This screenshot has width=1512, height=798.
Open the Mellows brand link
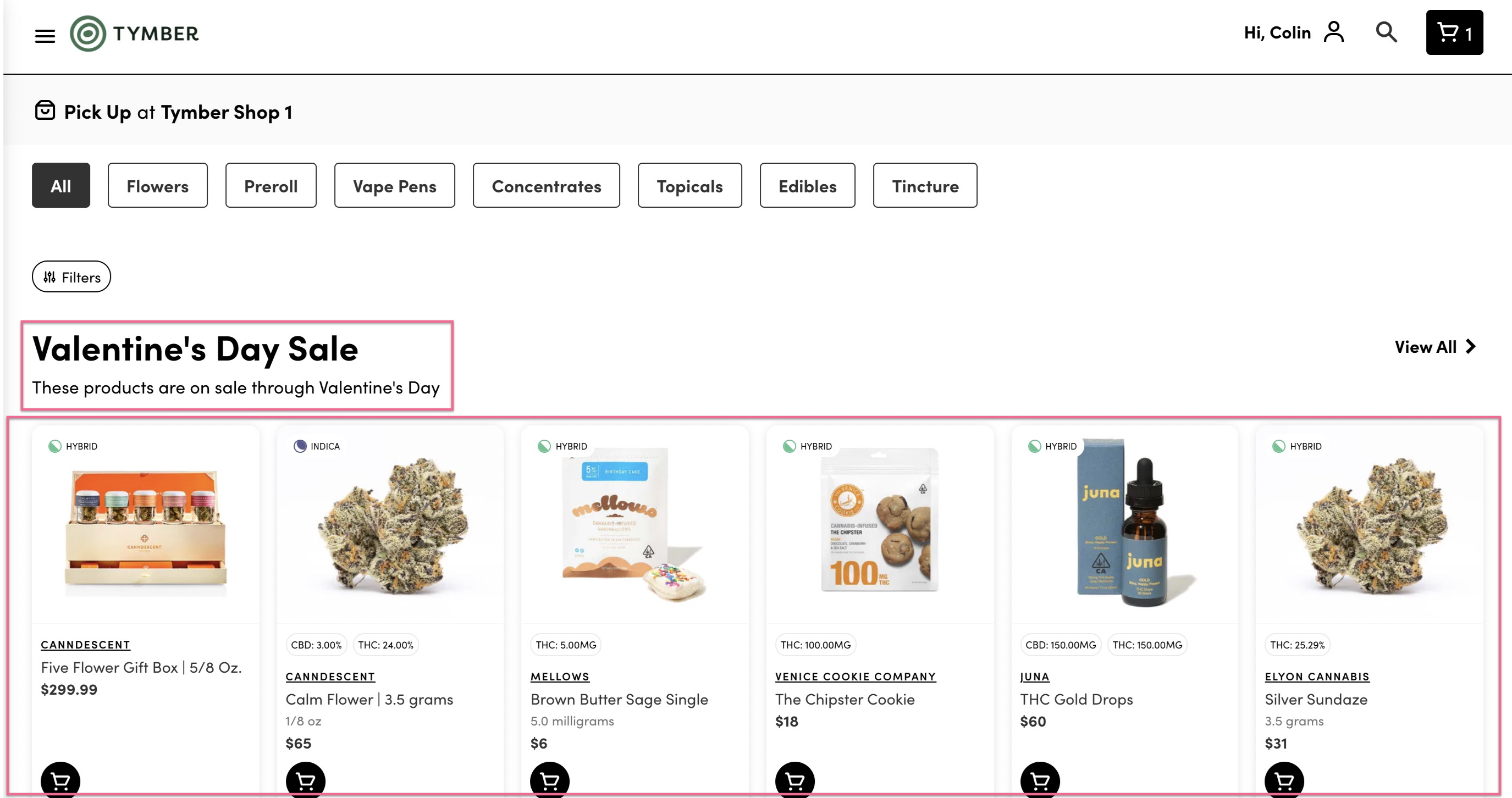pos(560,676)
